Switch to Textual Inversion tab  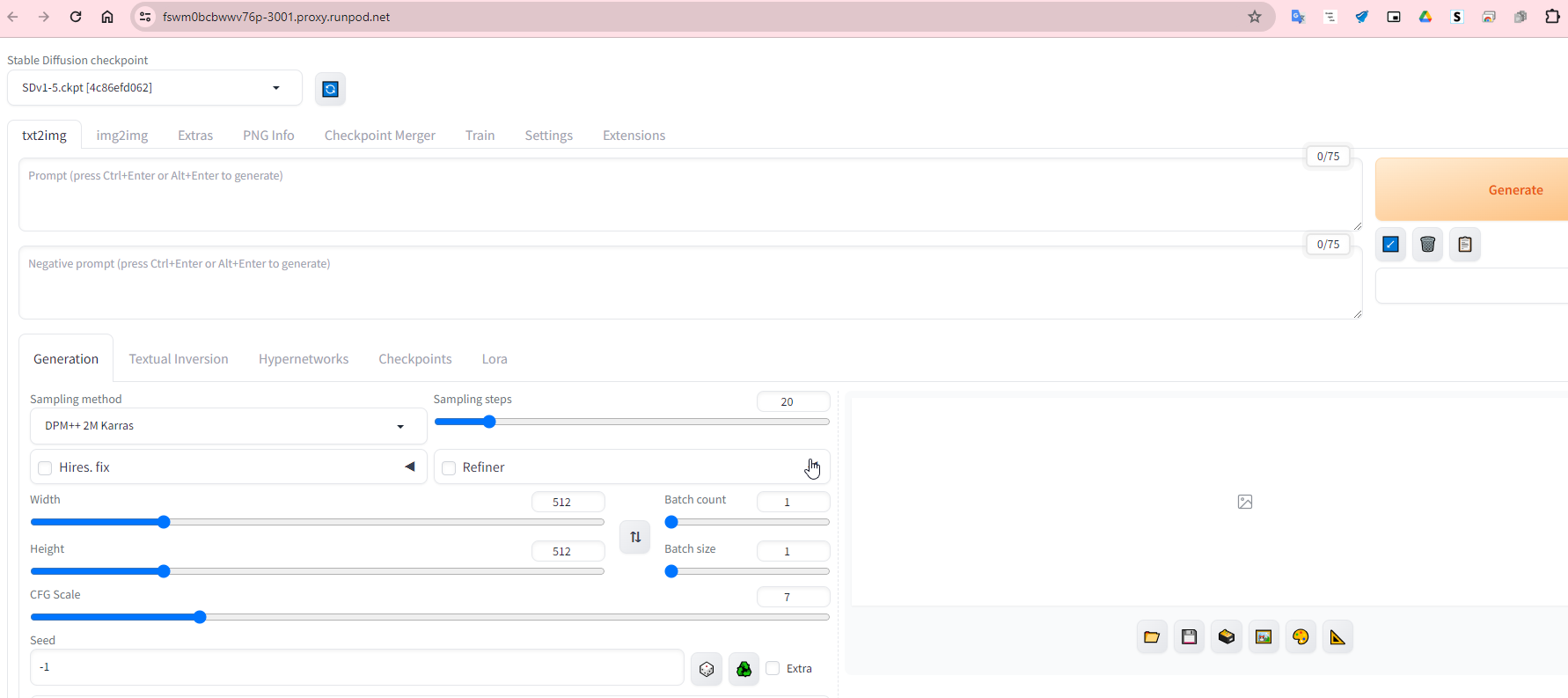pos(179,359)
